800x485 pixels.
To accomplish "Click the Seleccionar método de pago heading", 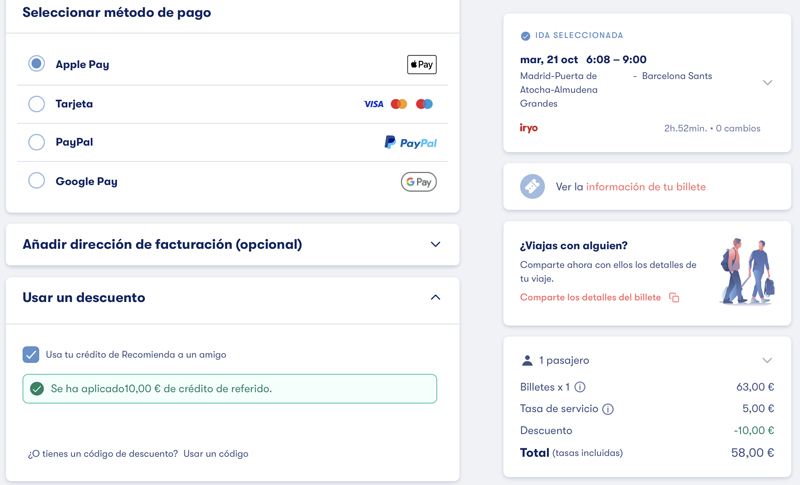I will point(117,12).
